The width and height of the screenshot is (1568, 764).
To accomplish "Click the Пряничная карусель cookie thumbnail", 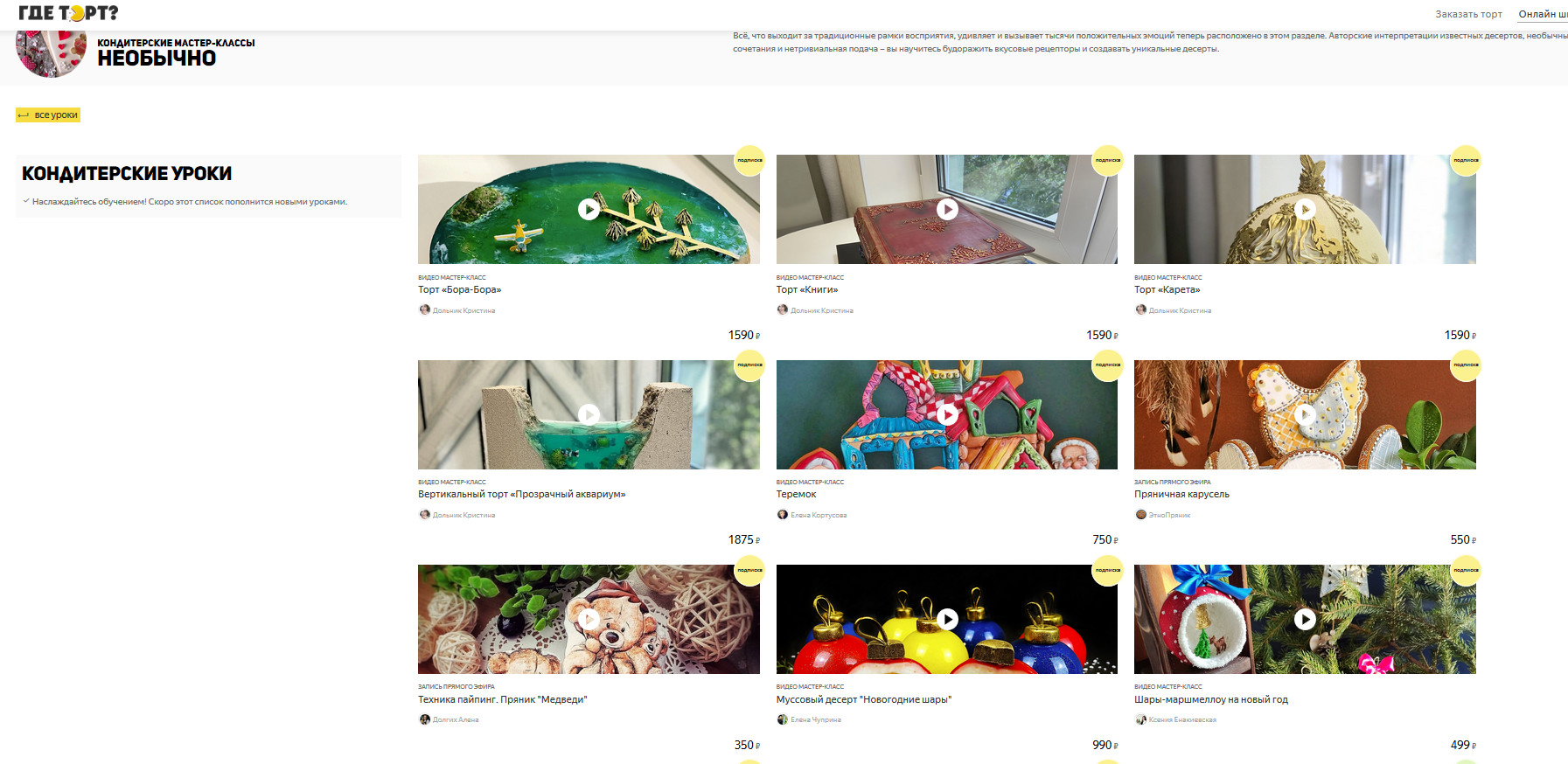I will pyautogui.click(x=1305, y=414).
